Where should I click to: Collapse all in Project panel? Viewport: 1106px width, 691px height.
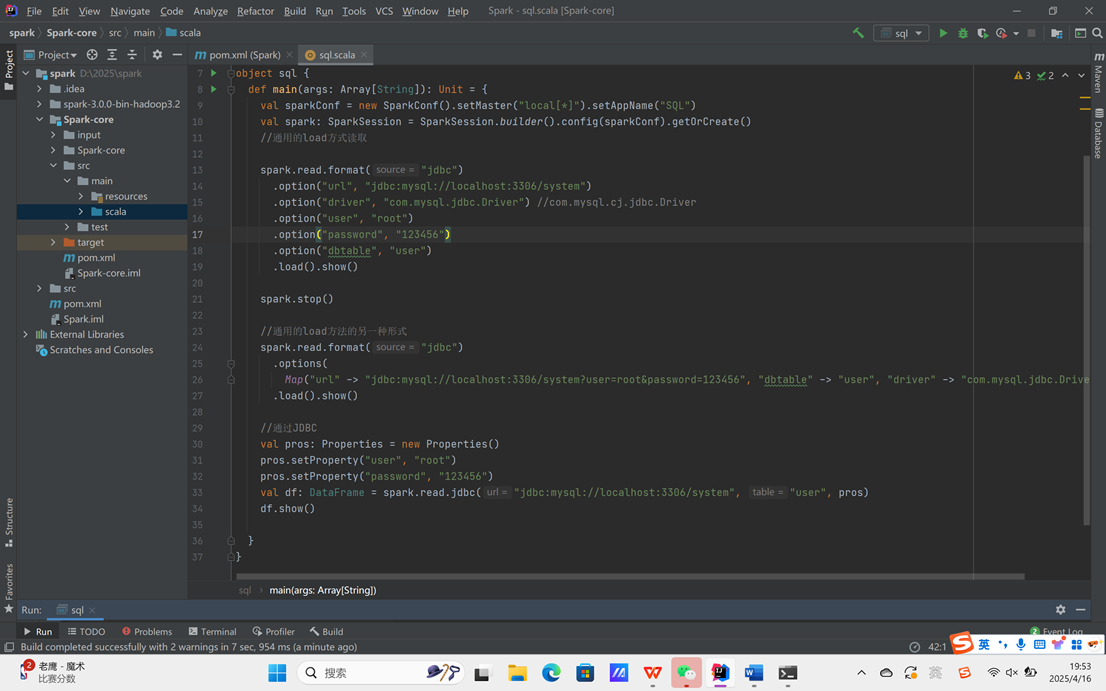[x=132, y=54]
